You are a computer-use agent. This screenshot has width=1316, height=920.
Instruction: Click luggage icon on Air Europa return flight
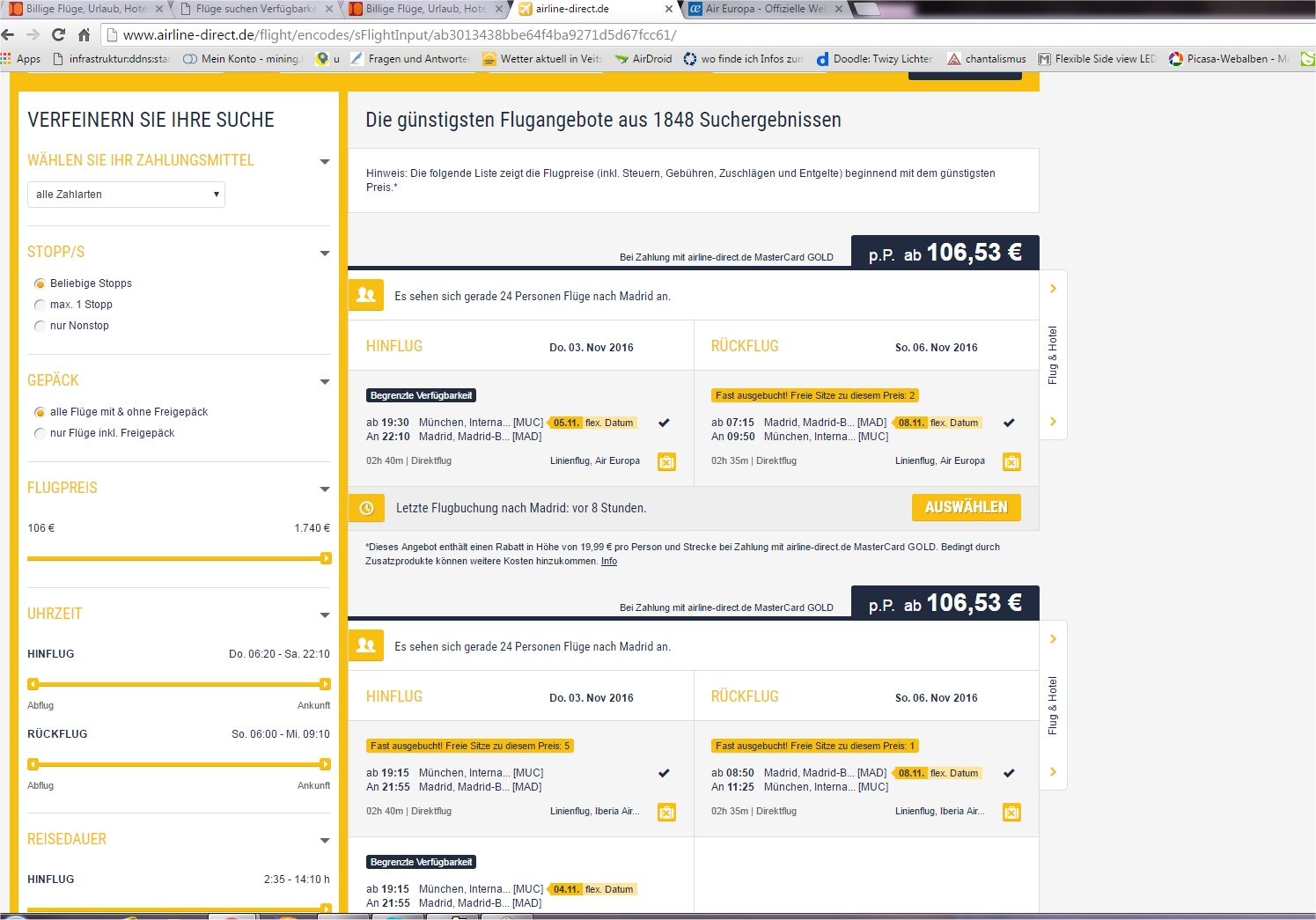pyautogui.click(x=1011, y=461)
